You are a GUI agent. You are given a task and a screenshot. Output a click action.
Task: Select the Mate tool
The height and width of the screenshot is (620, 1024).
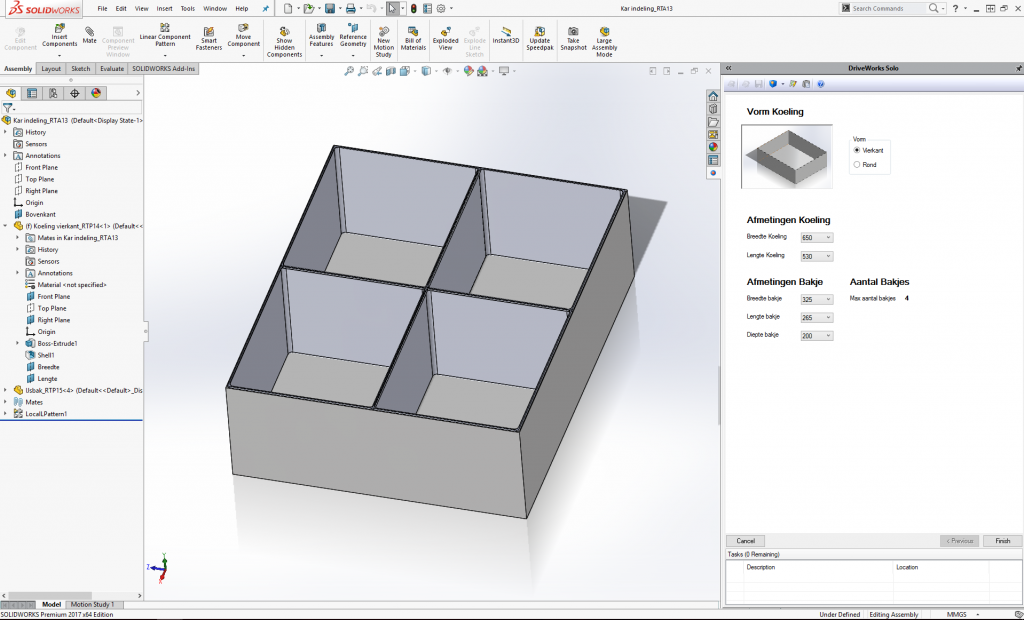(89, 35)
